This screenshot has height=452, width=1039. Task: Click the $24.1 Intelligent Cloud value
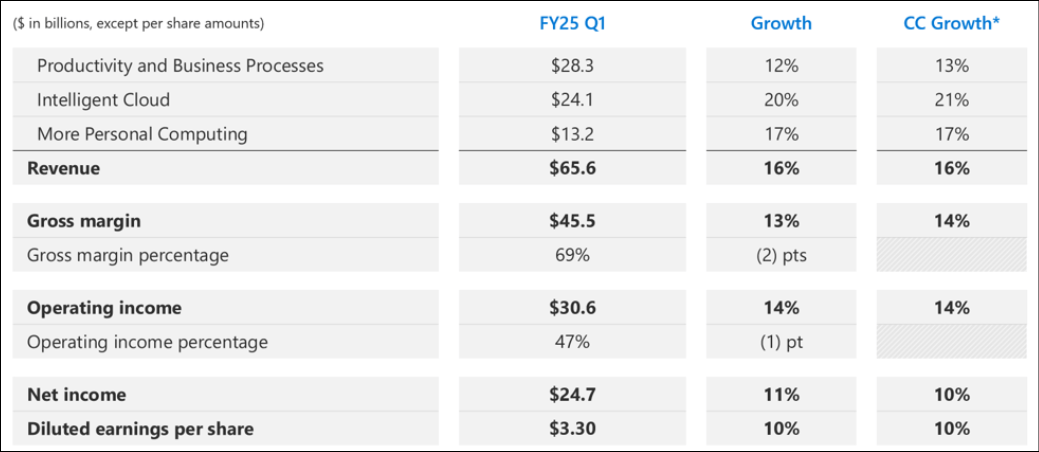[572, 100]
